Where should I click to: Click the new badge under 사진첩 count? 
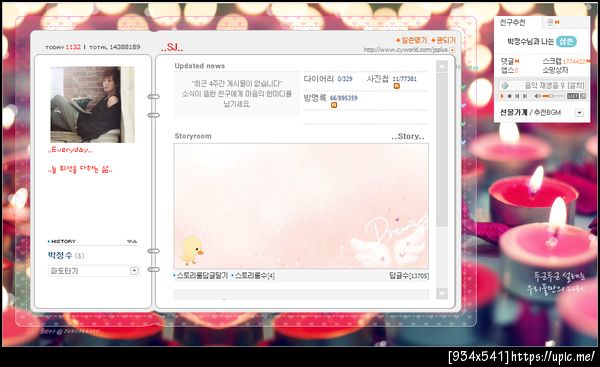396,86
